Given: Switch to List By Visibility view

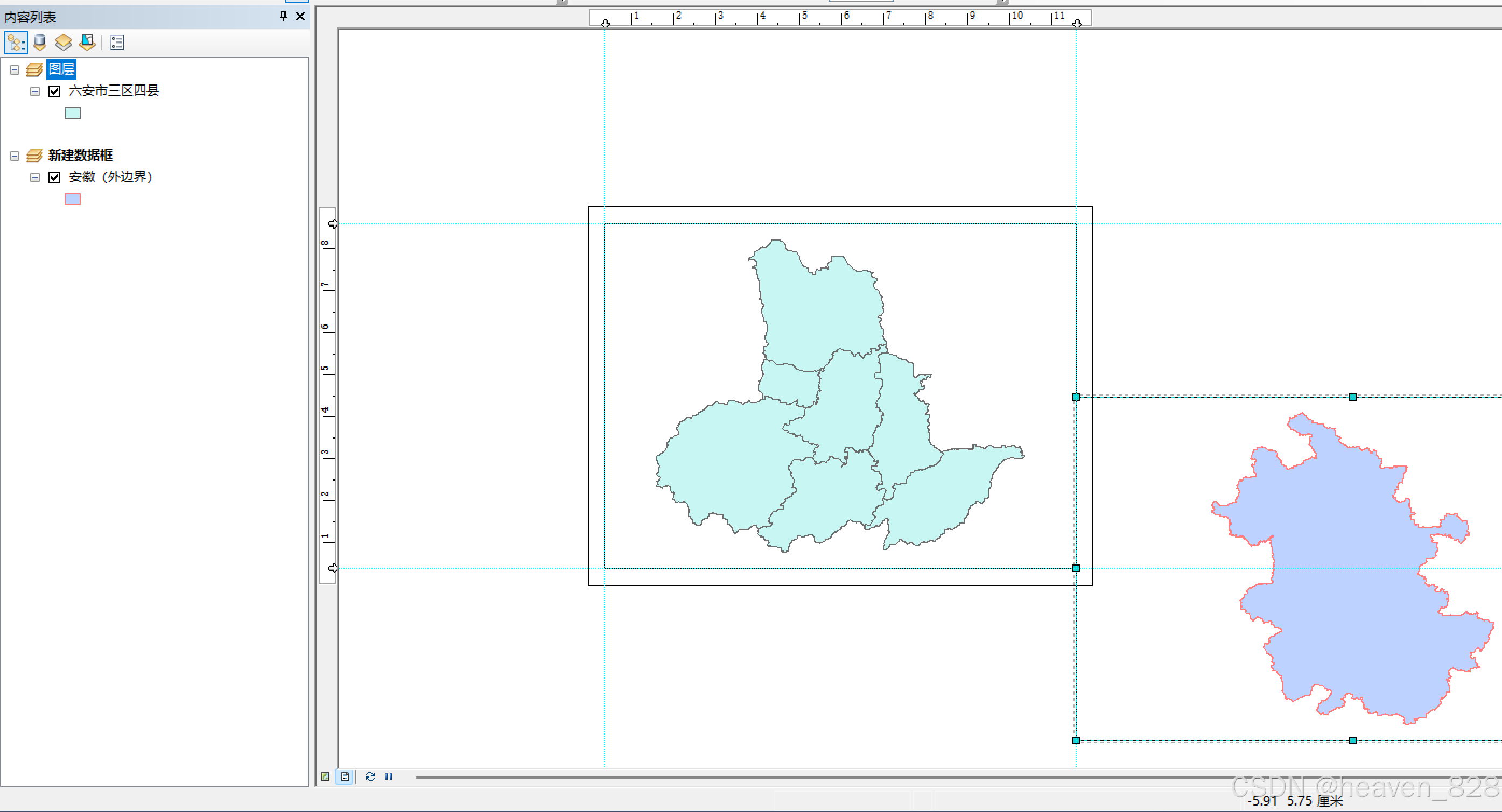Looking at the screenshot, I should click(63, 43).
